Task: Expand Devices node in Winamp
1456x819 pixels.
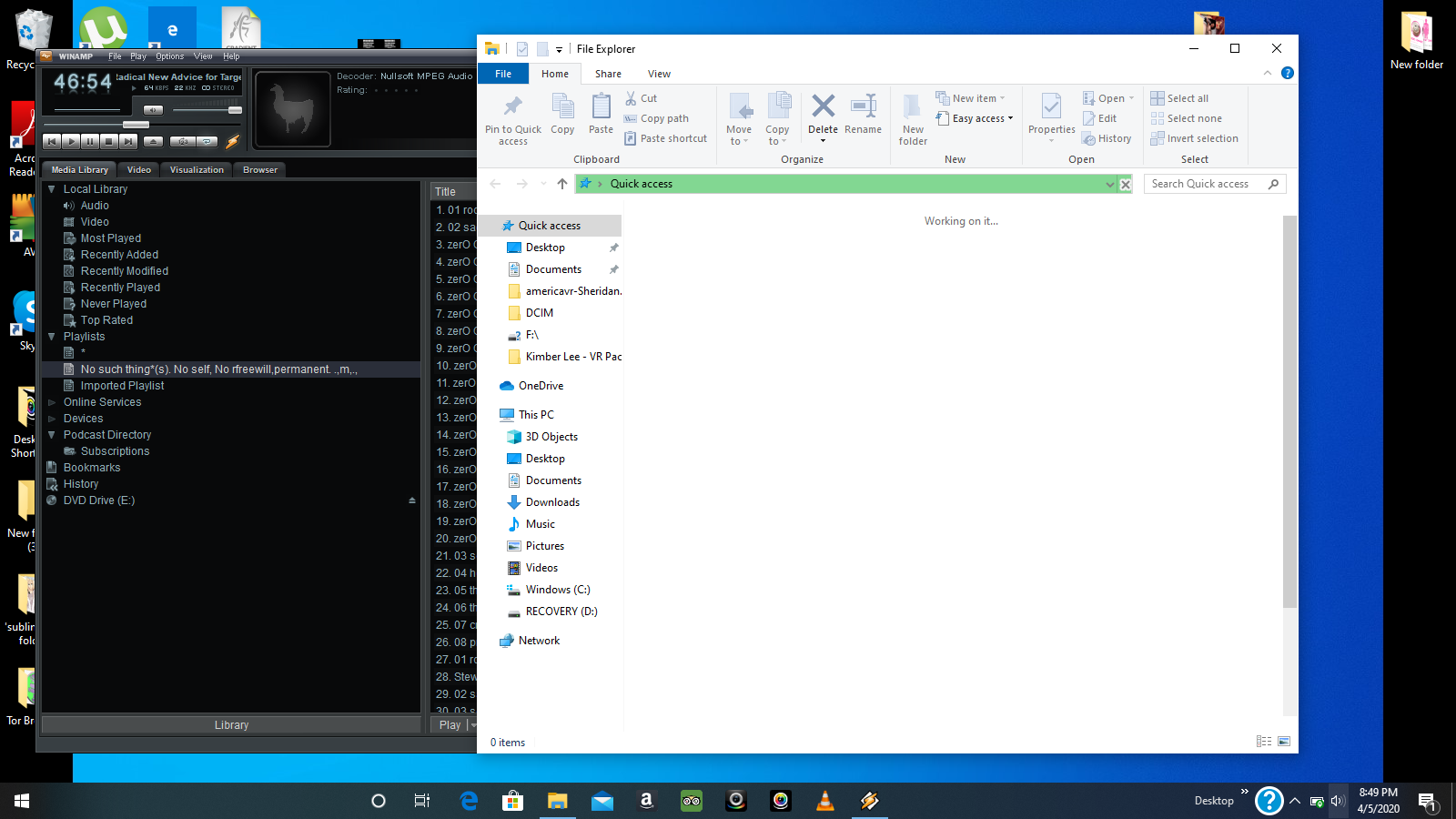Action: pyautogui.click(x=52, y=419)
